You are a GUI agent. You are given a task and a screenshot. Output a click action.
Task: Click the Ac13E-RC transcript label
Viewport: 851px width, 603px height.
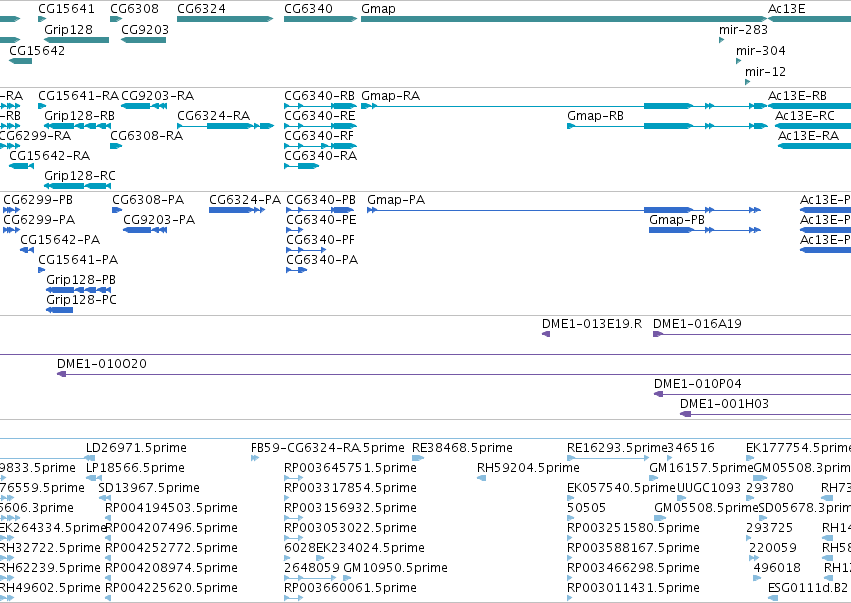pos(805,116)
